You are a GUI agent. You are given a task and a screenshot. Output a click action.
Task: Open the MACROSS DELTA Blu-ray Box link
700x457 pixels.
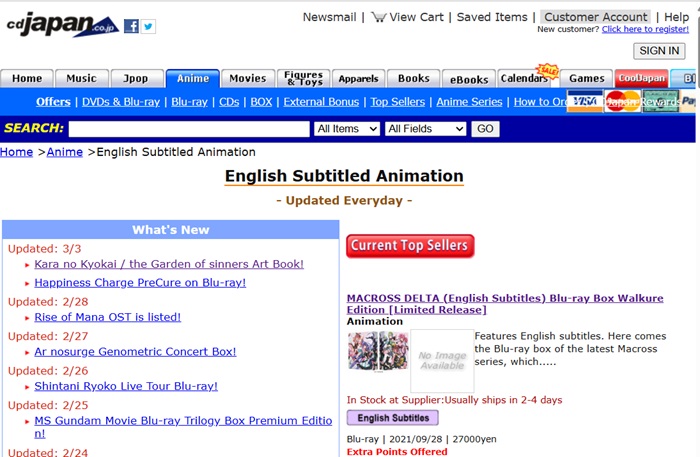pos(505,304)
